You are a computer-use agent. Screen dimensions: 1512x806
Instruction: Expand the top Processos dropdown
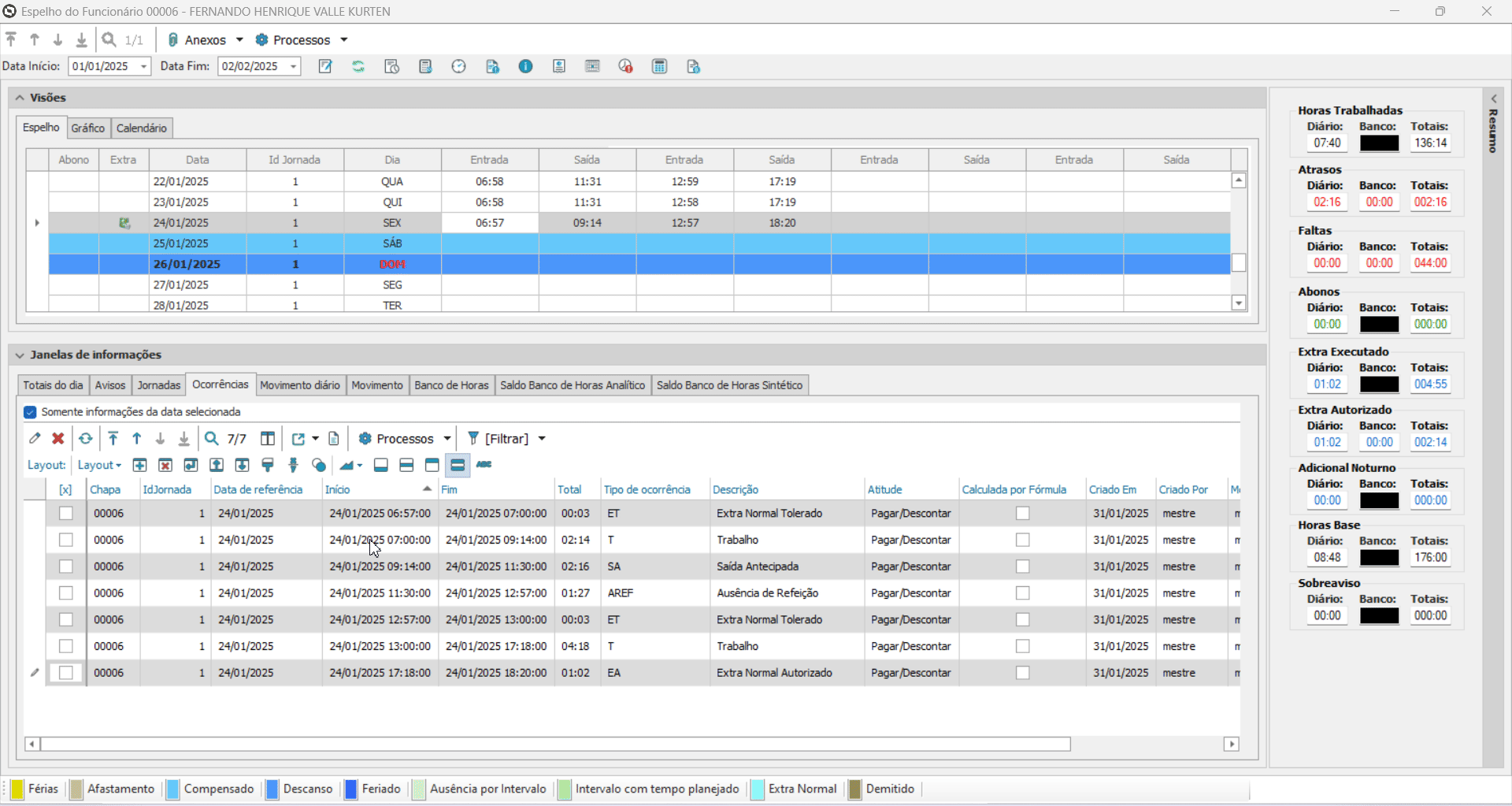(343, 39)
